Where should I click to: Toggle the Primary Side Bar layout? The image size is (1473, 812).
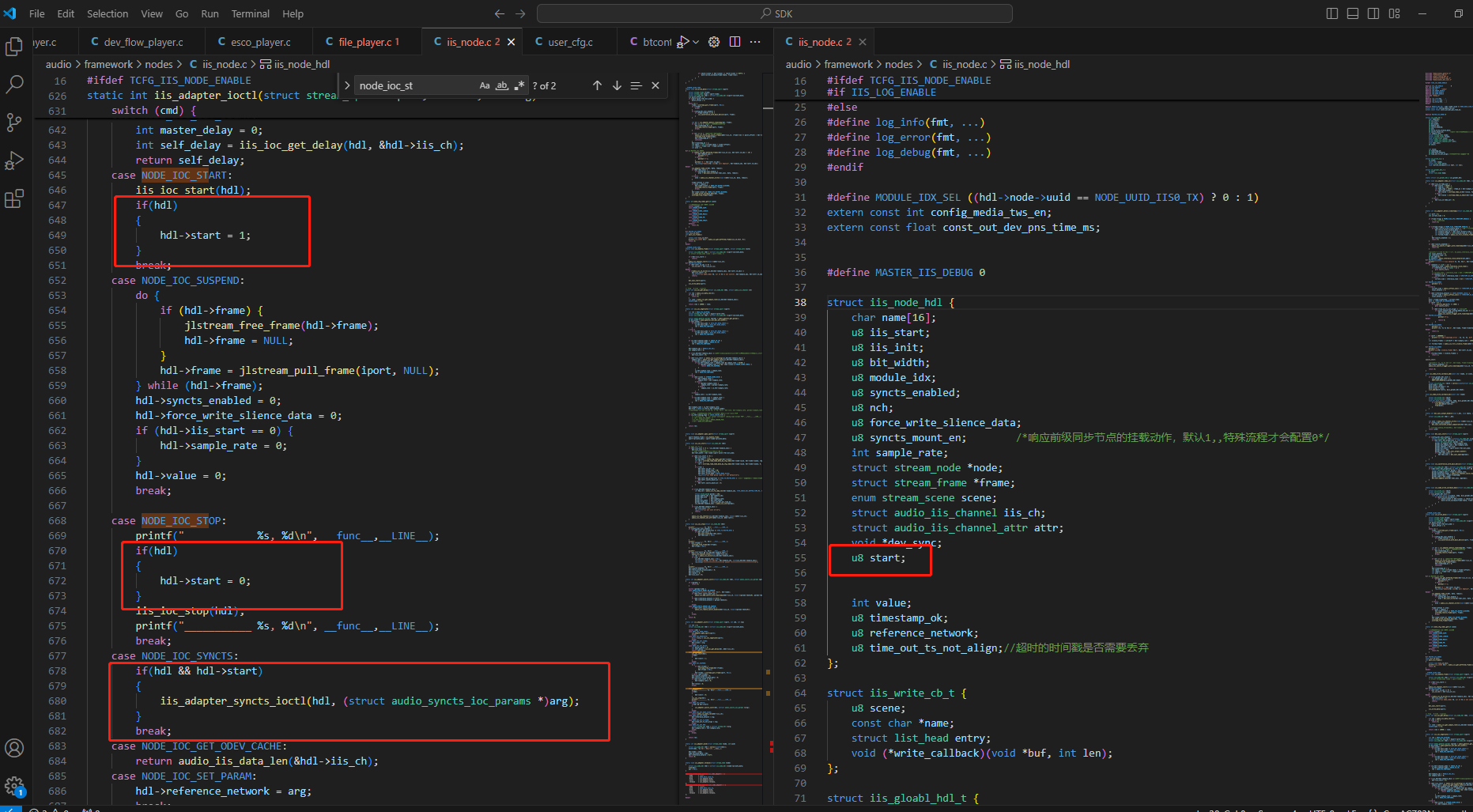coord(1332,13)
